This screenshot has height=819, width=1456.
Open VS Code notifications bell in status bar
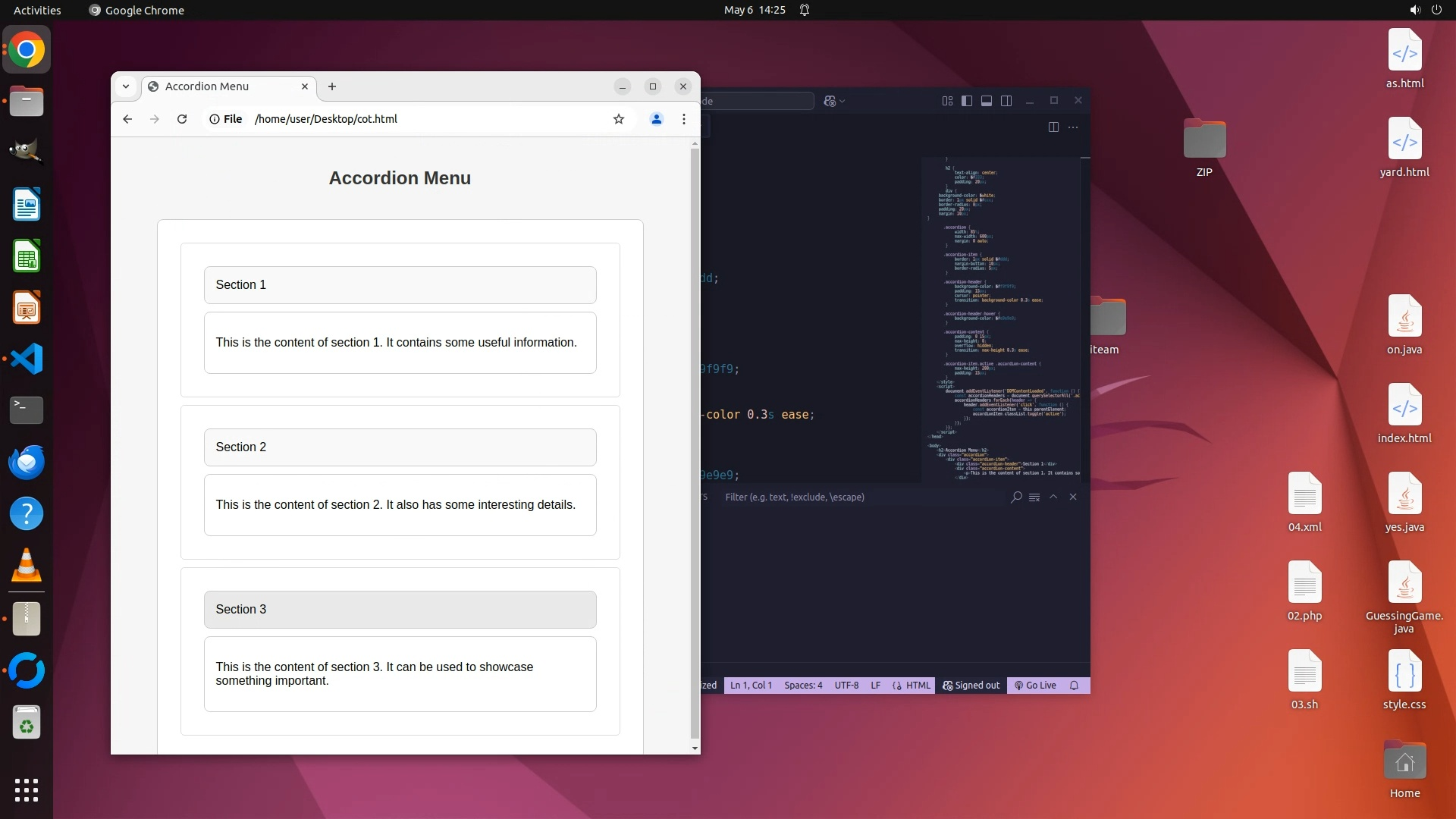(1074, 686)
